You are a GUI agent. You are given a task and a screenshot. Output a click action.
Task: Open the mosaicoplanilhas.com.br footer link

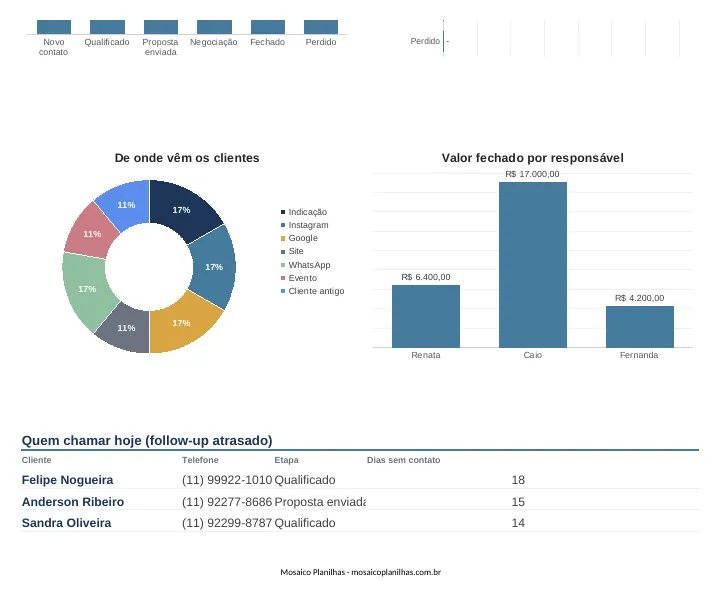pos(396,572)
